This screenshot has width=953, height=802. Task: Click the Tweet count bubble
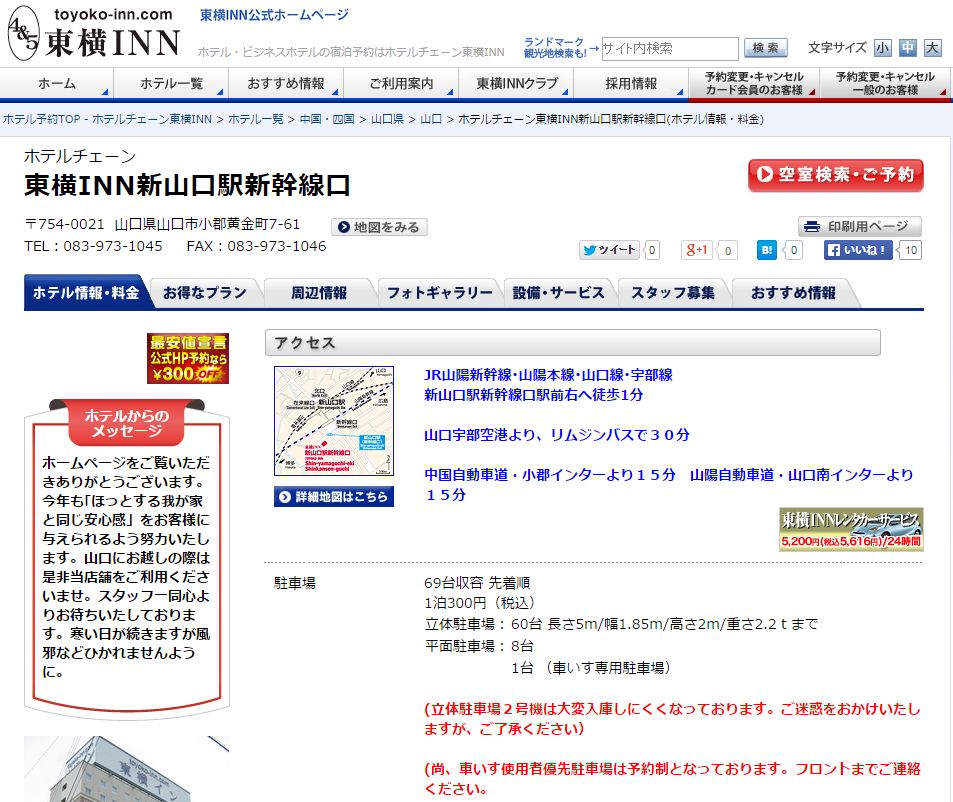click(652, 250)
